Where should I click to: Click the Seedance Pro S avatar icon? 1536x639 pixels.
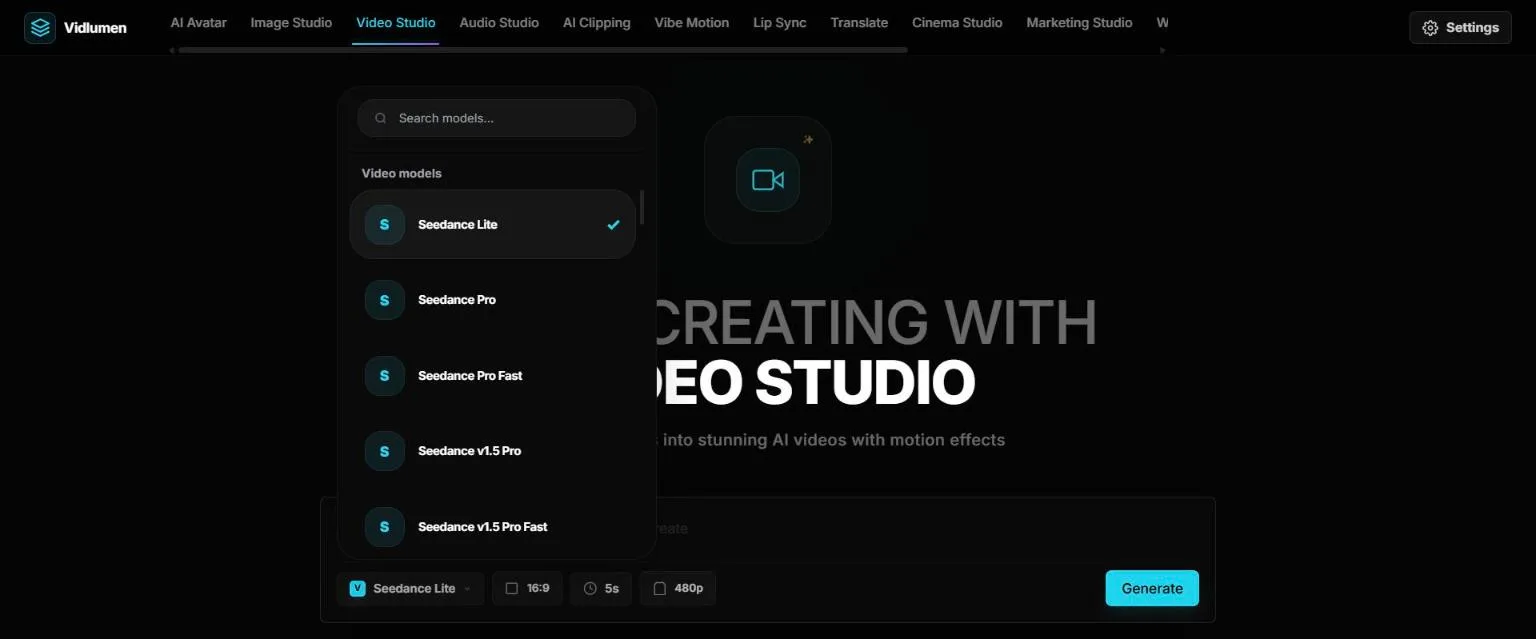coord(385,300)
